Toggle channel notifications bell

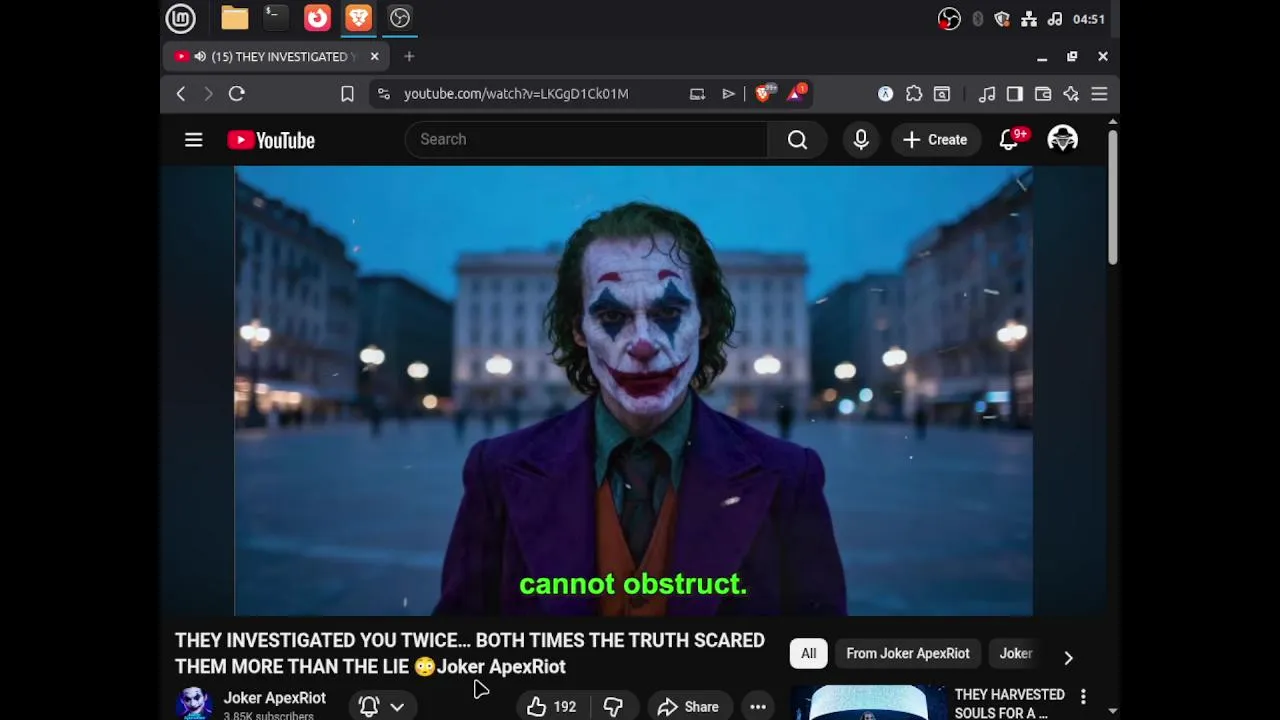[x=369, y=706]
